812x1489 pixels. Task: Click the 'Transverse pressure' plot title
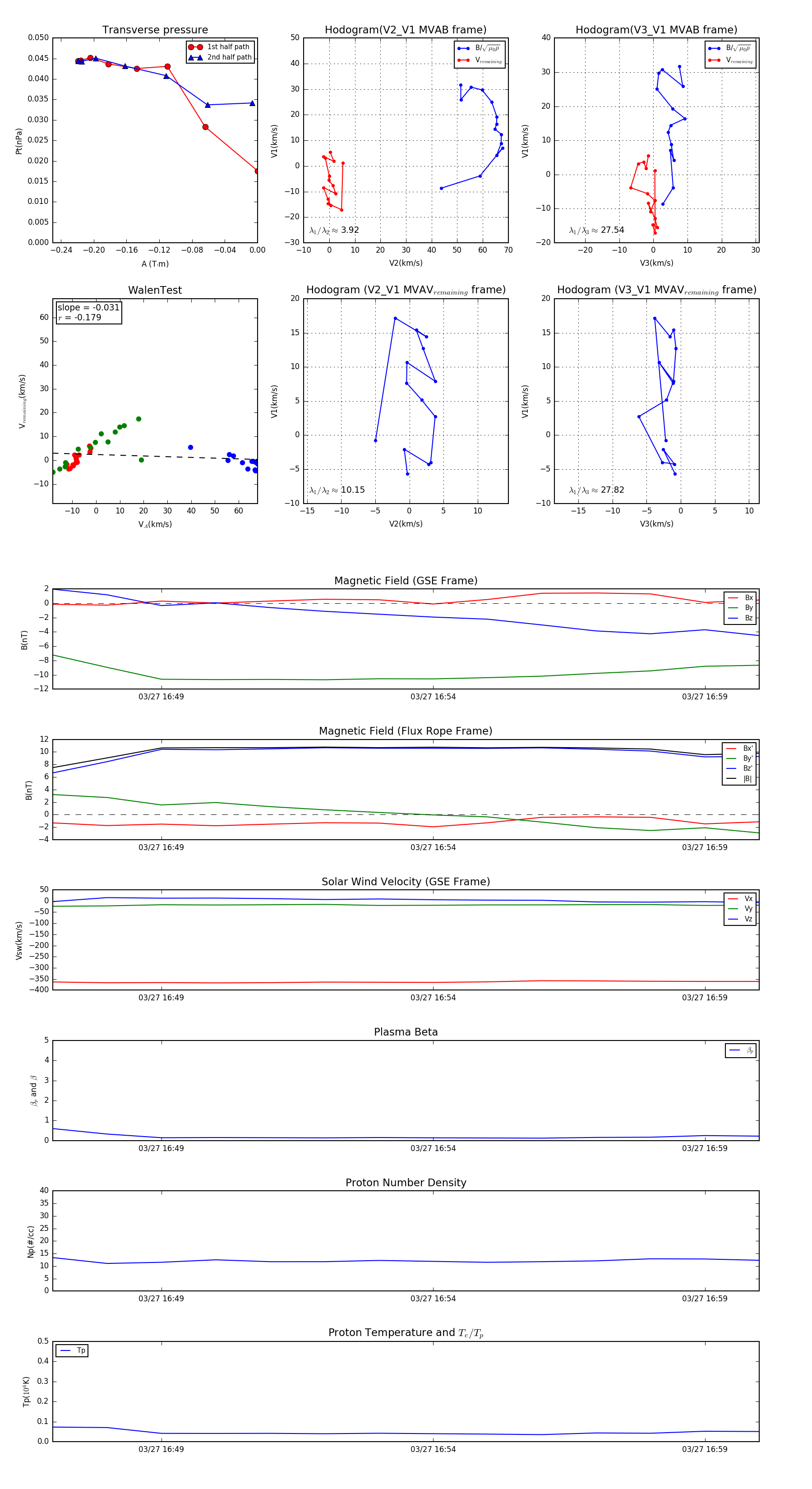tap(155, 30)
